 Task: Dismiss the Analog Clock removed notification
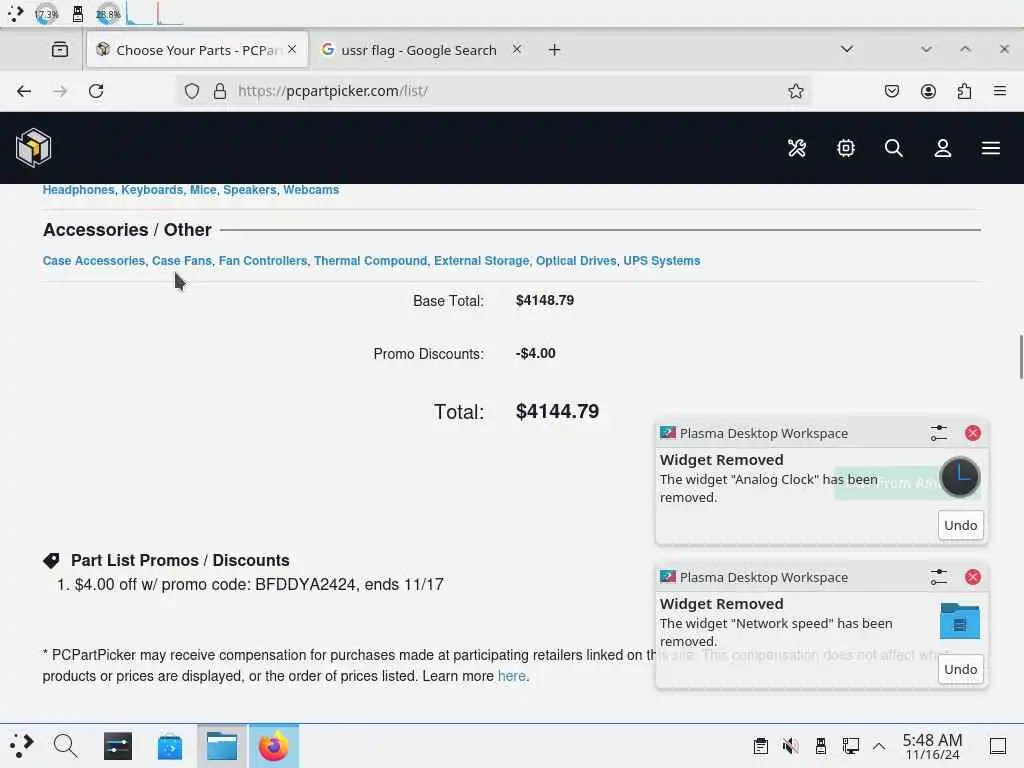[972, 433]
